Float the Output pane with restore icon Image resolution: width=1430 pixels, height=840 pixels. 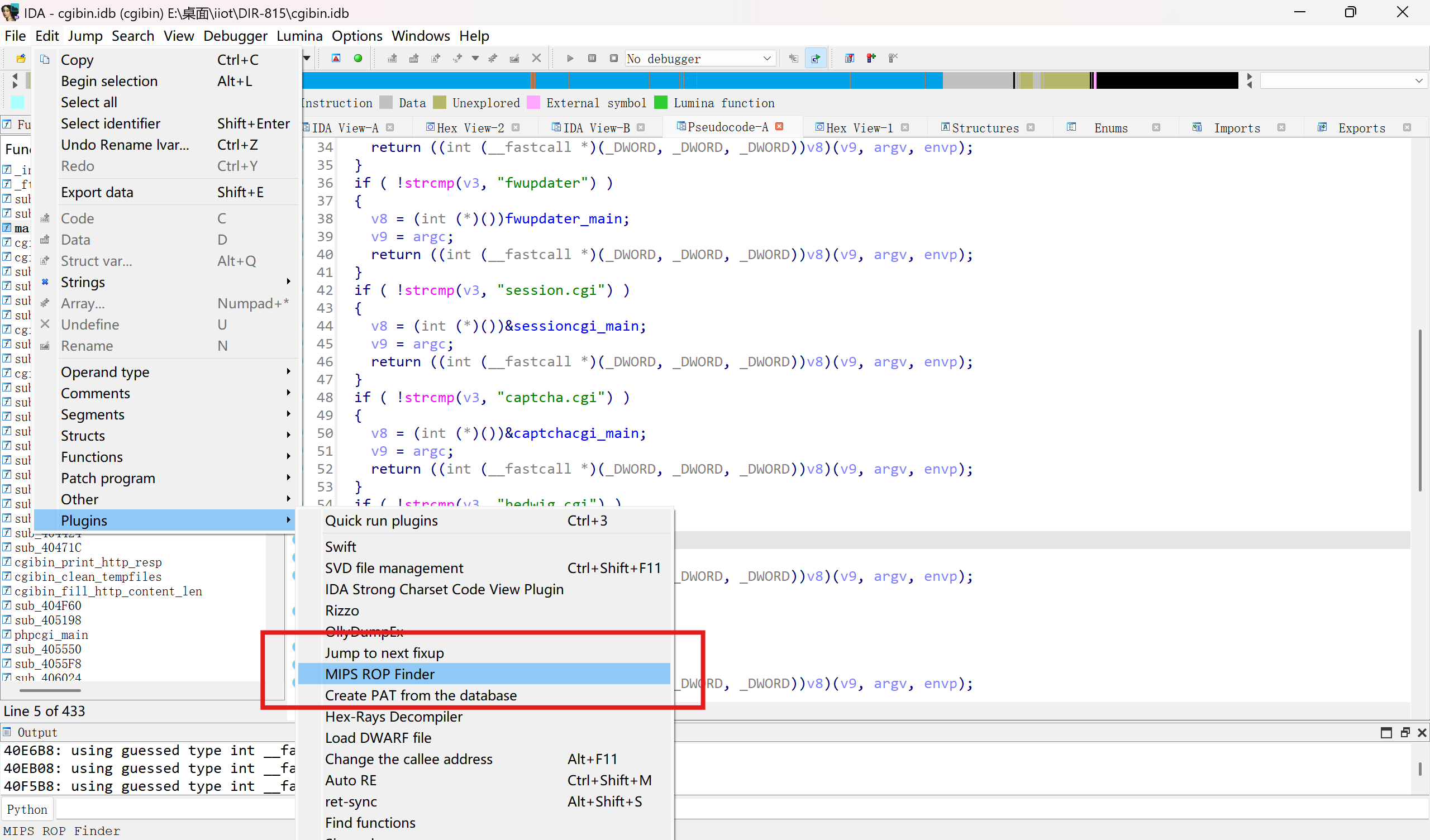pos(1405,733)
